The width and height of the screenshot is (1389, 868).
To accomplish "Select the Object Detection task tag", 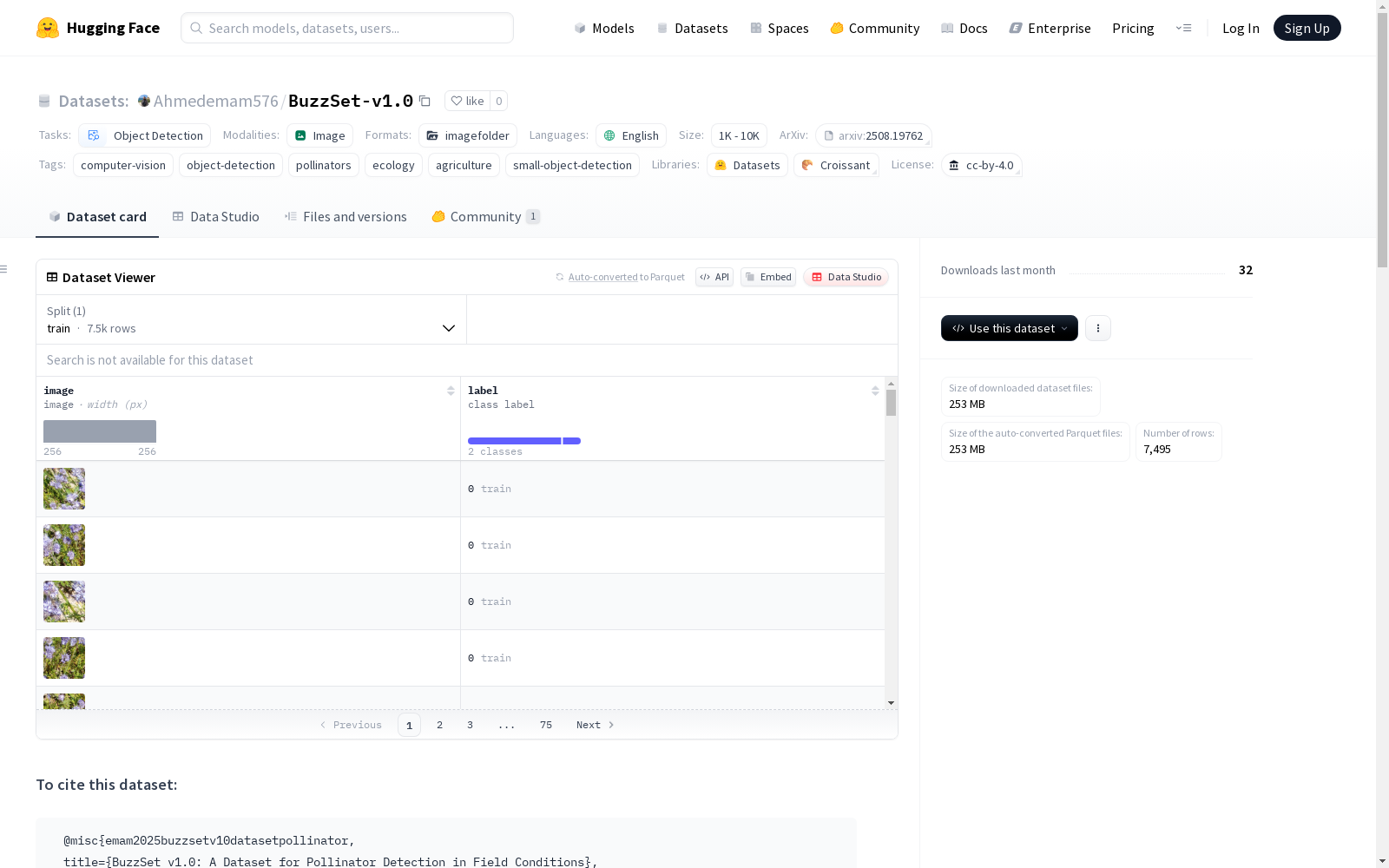I will pyautogui.click(x=144, y=135).
